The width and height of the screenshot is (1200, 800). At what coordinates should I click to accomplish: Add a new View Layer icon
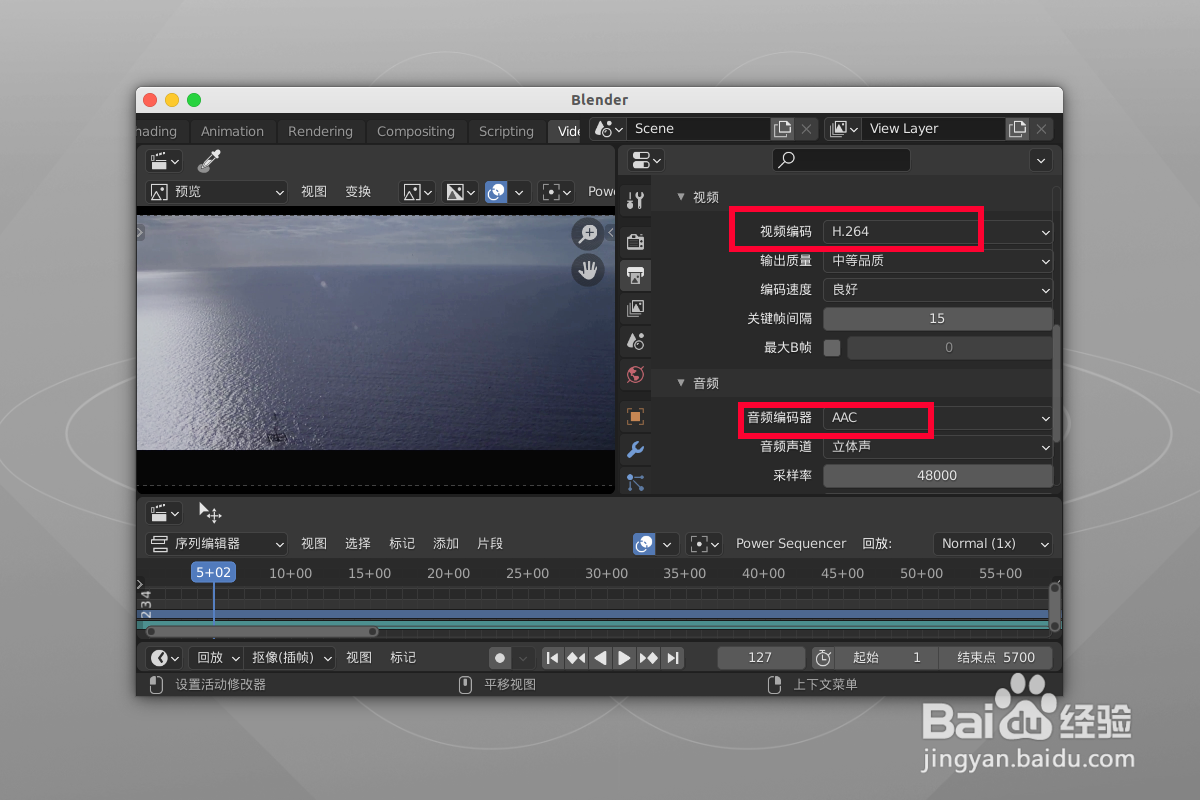point(1017,128)
